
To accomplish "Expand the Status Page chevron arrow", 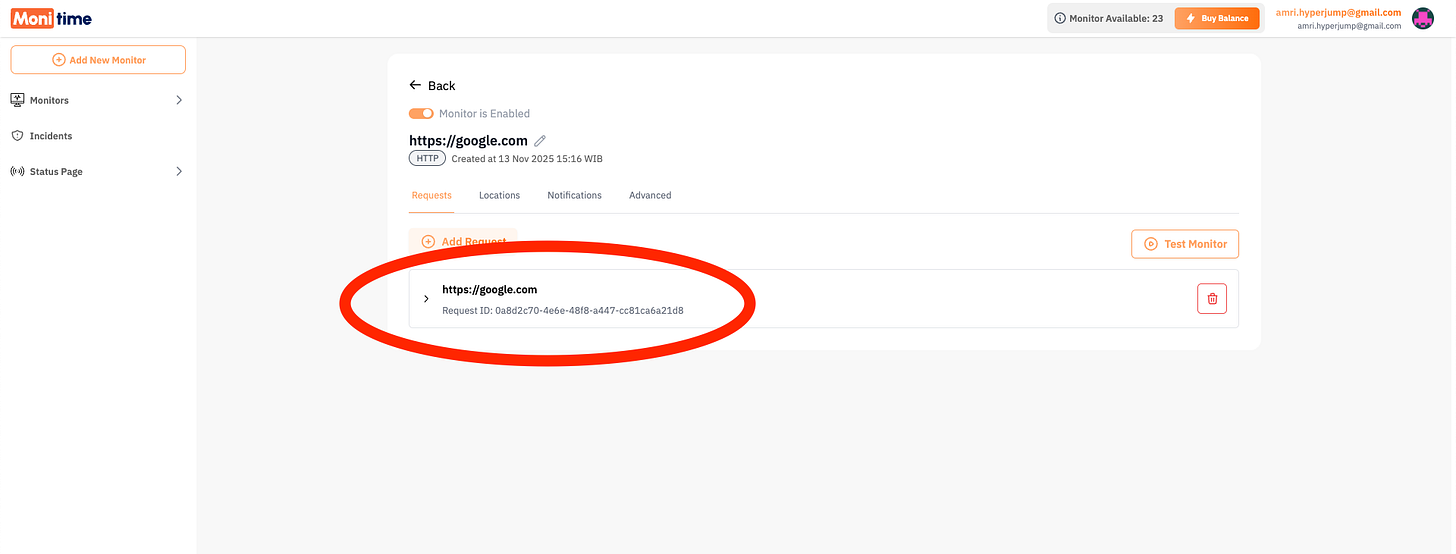I will point(179,172).
